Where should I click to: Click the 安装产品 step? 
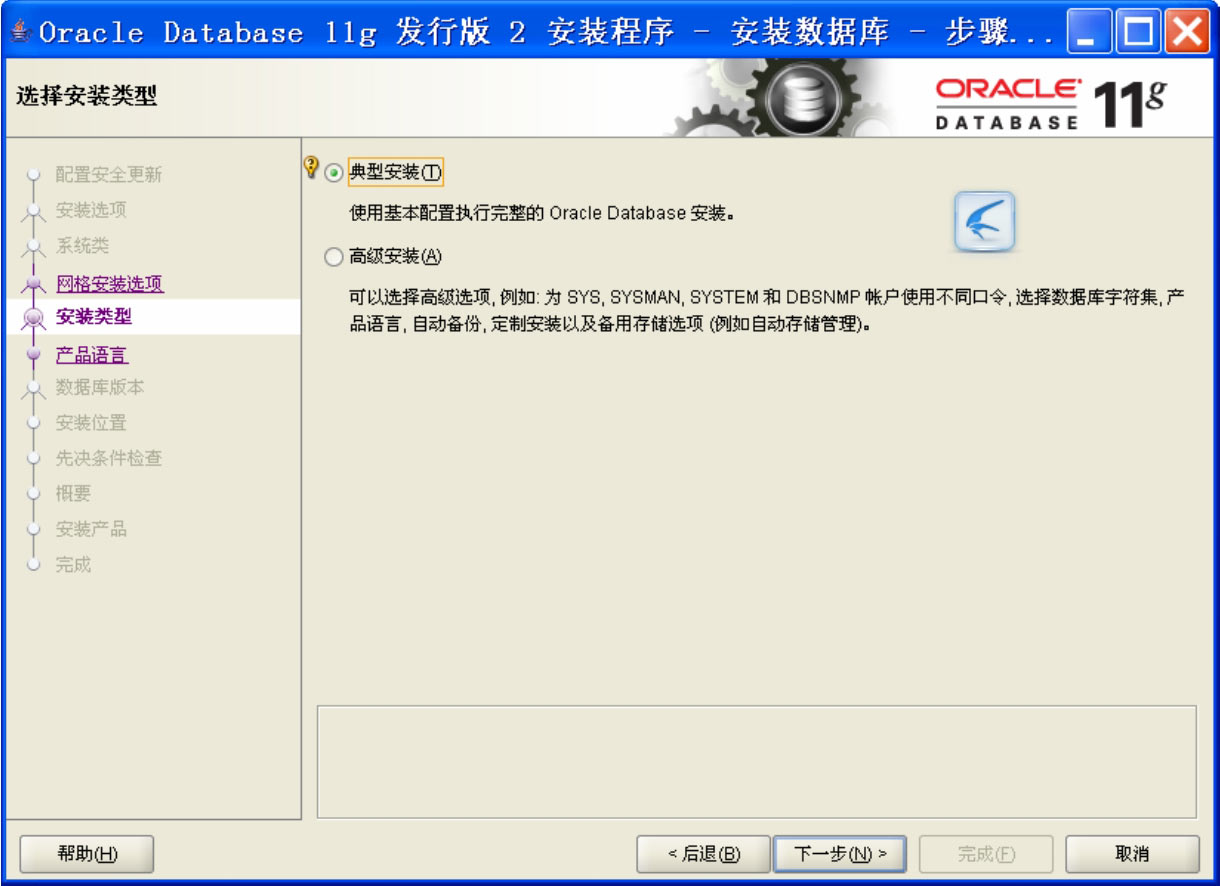(x=91, y=529)
